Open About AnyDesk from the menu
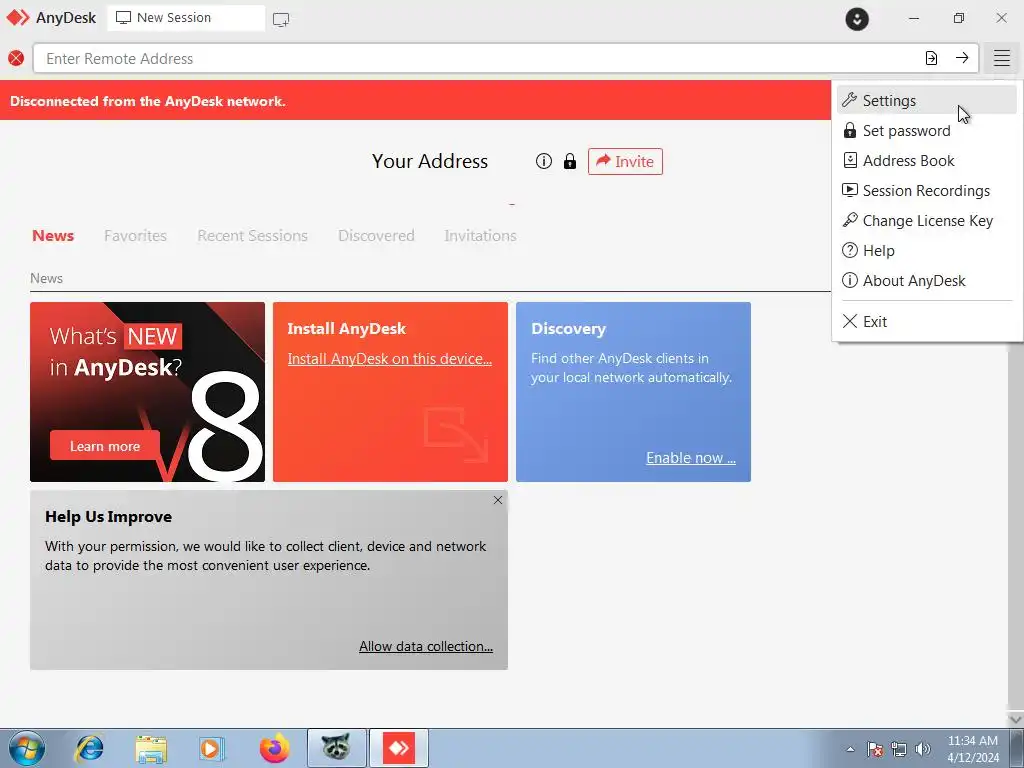This screenshot has height=768, width=1024. click(x=927, y=281)
